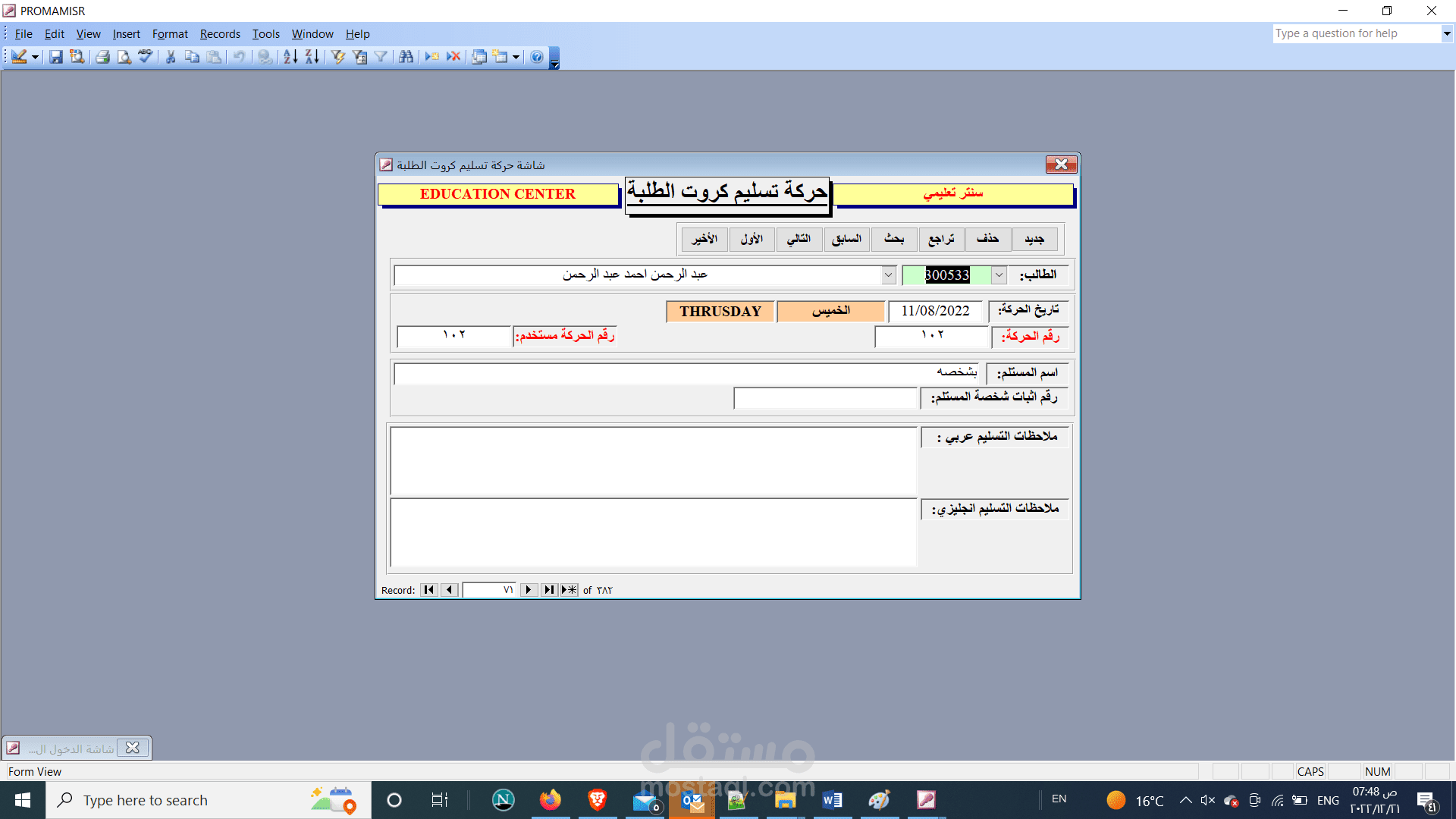Click the Undo arrow icon
This screenshot has width=1456, height=819.
click(239, 57)
